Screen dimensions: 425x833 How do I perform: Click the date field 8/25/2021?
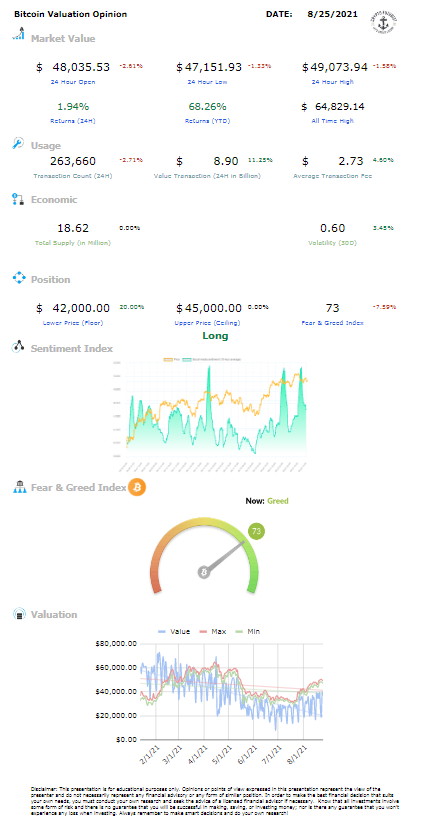(333, 14)
